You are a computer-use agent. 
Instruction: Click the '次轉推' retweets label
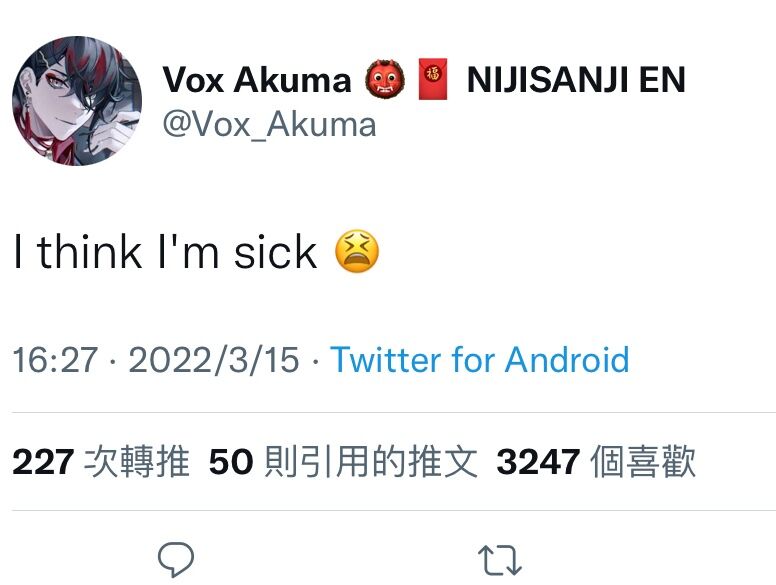137,462
